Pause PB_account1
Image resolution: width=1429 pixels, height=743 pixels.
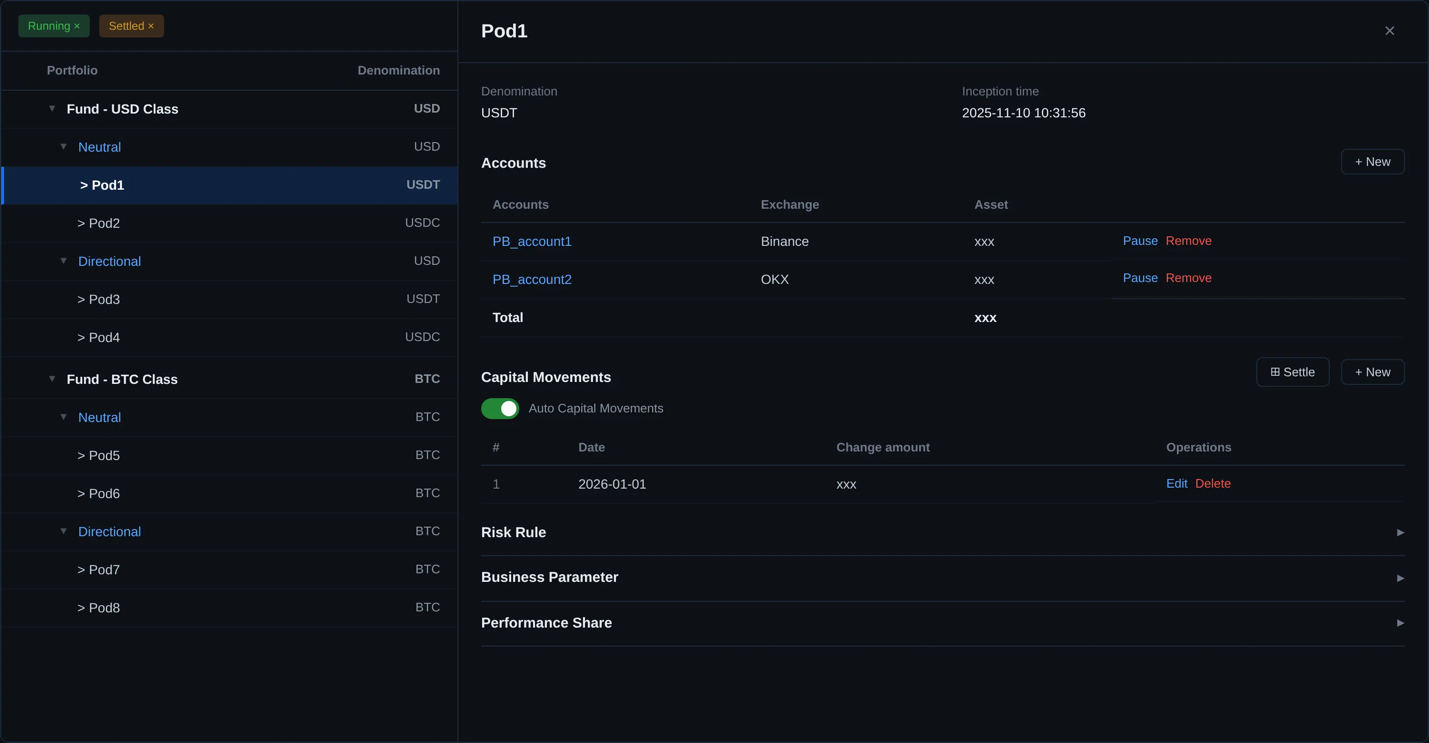[1140, 241]
